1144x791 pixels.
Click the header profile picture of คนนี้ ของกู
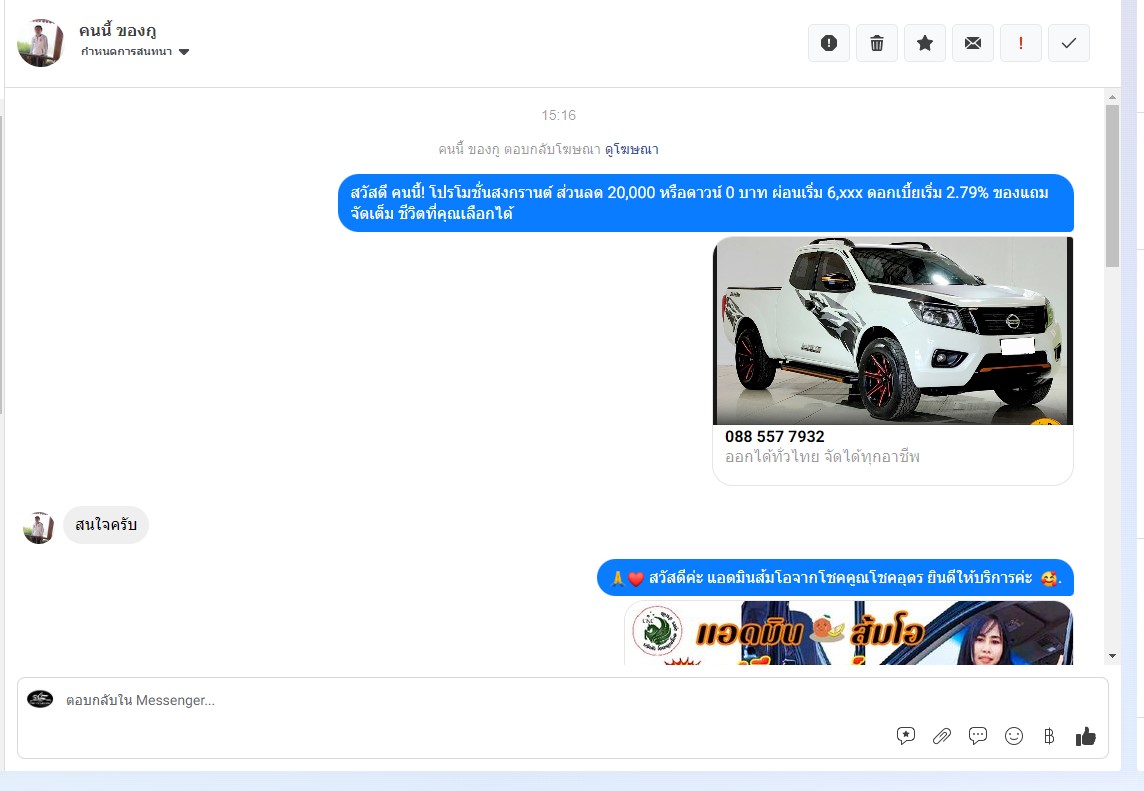tap(40, 43)
